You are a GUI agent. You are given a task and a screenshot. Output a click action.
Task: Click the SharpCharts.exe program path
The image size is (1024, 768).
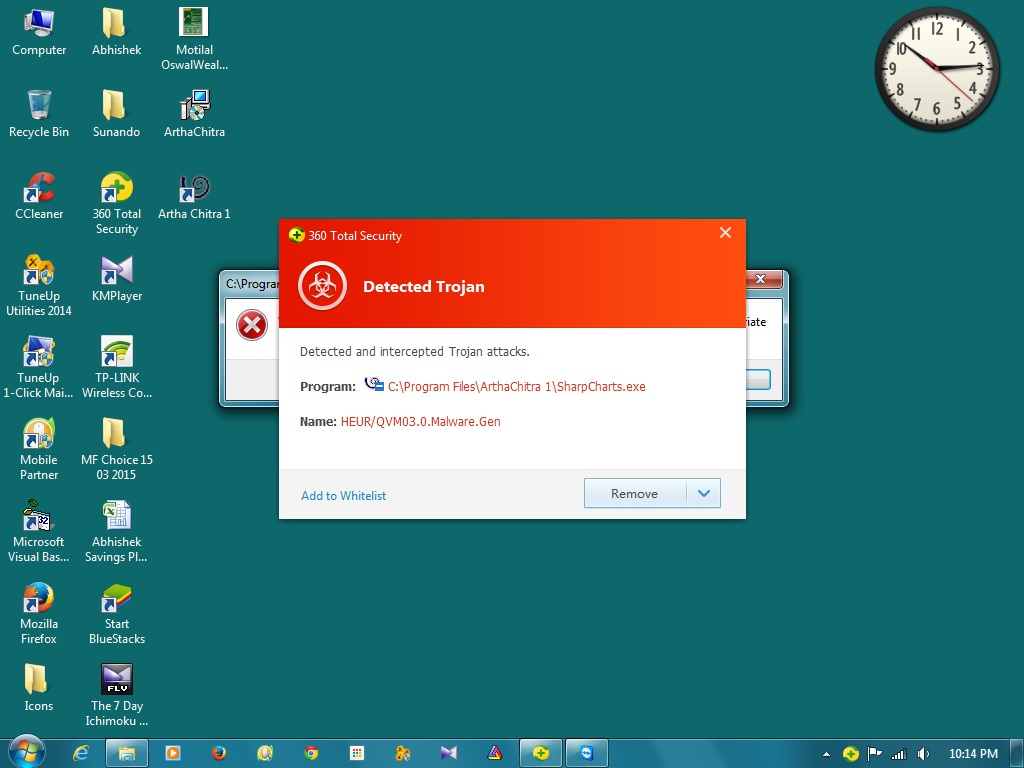[x=517, y=387]
